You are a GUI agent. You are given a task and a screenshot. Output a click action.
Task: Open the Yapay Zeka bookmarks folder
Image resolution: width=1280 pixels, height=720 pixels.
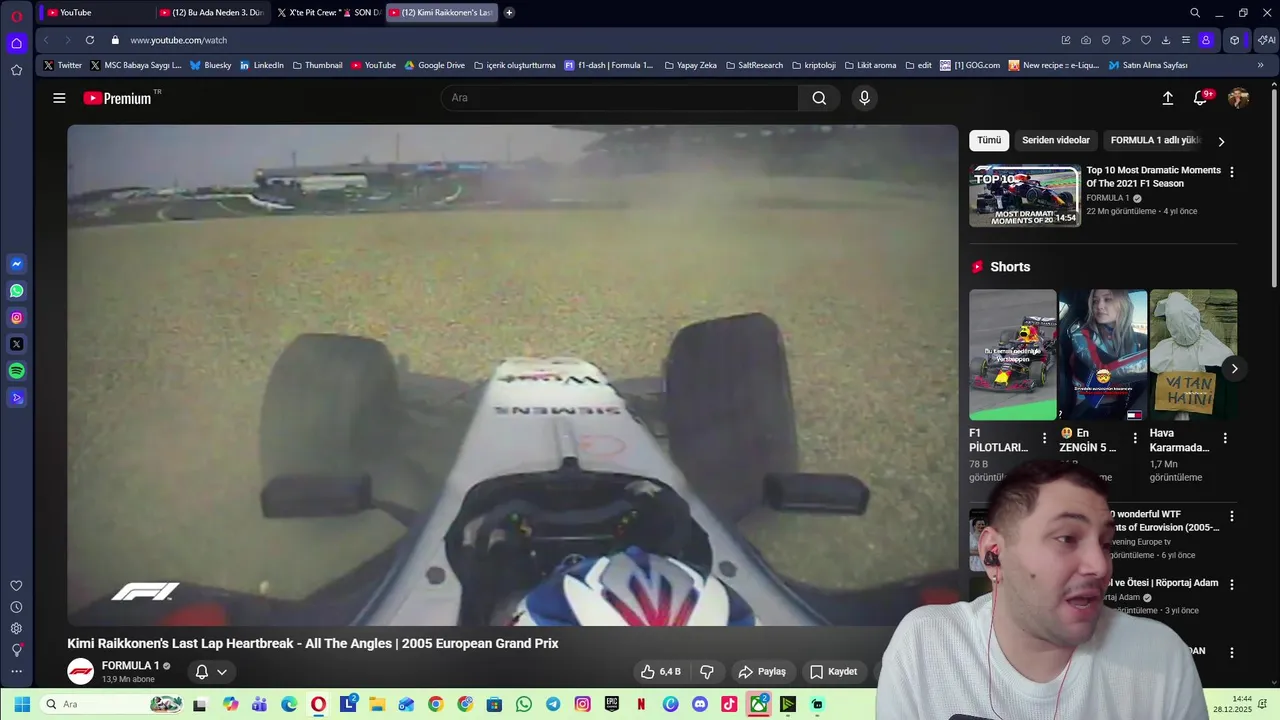click(690, 65)
